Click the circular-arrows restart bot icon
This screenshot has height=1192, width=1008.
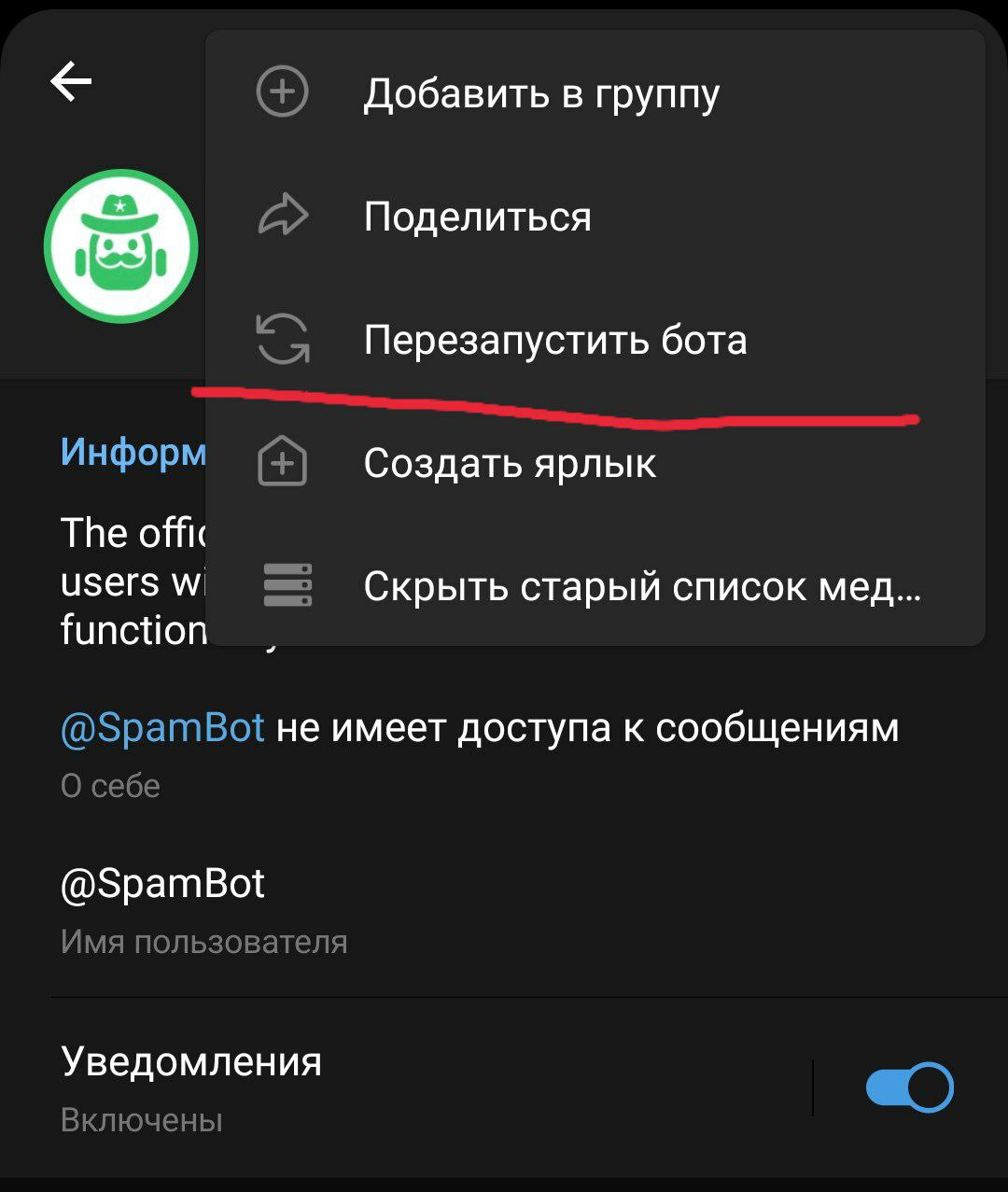point(282,339)
